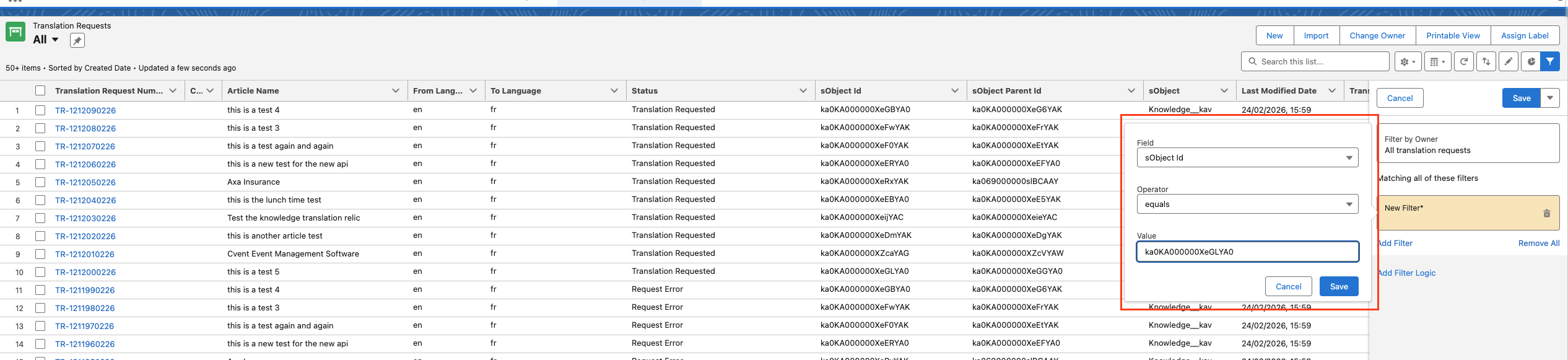Select the checkbox for TR-1212030226
1568x360 pixels.
tap(40, 218)
